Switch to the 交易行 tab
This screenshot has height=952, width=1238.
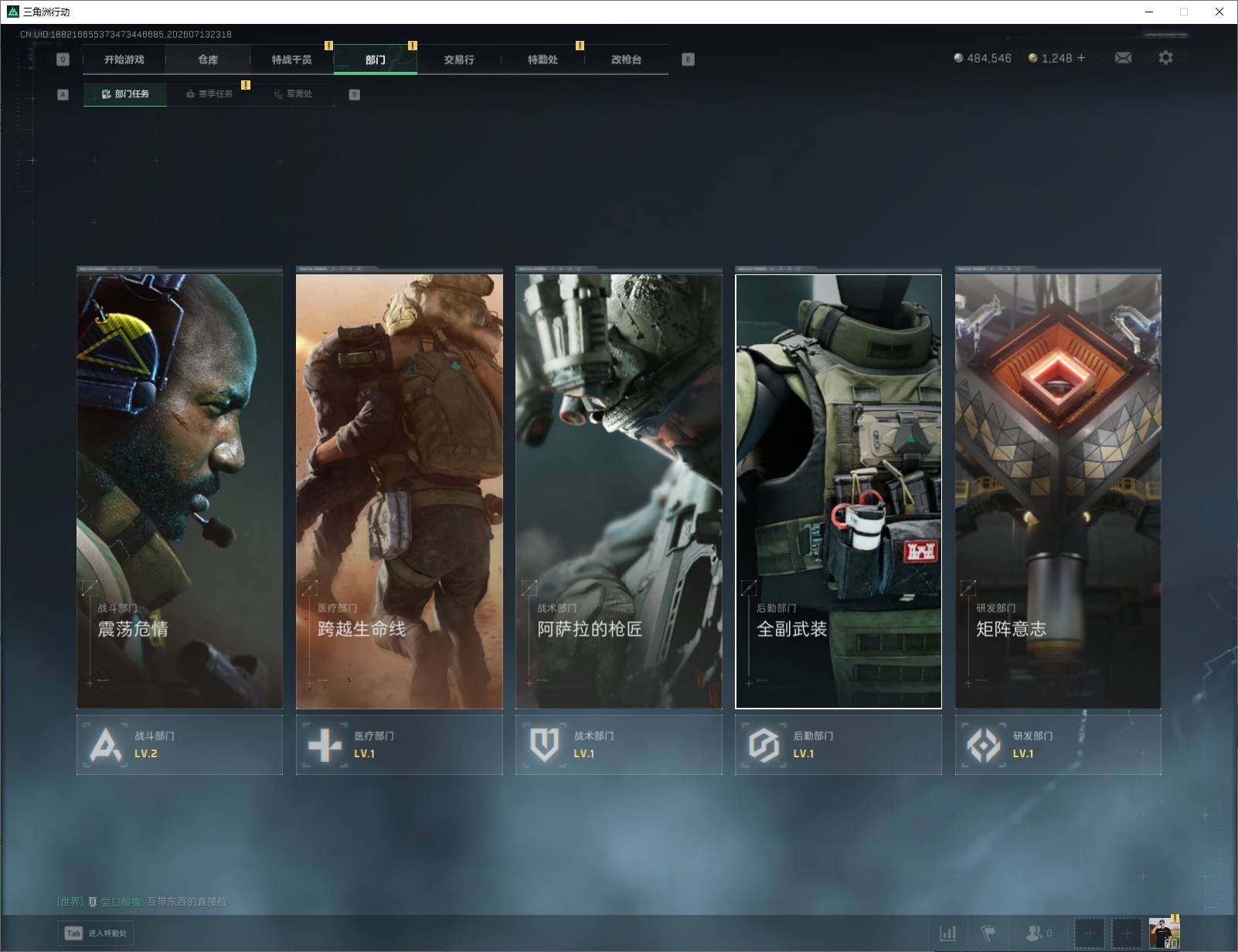point(459,59)
